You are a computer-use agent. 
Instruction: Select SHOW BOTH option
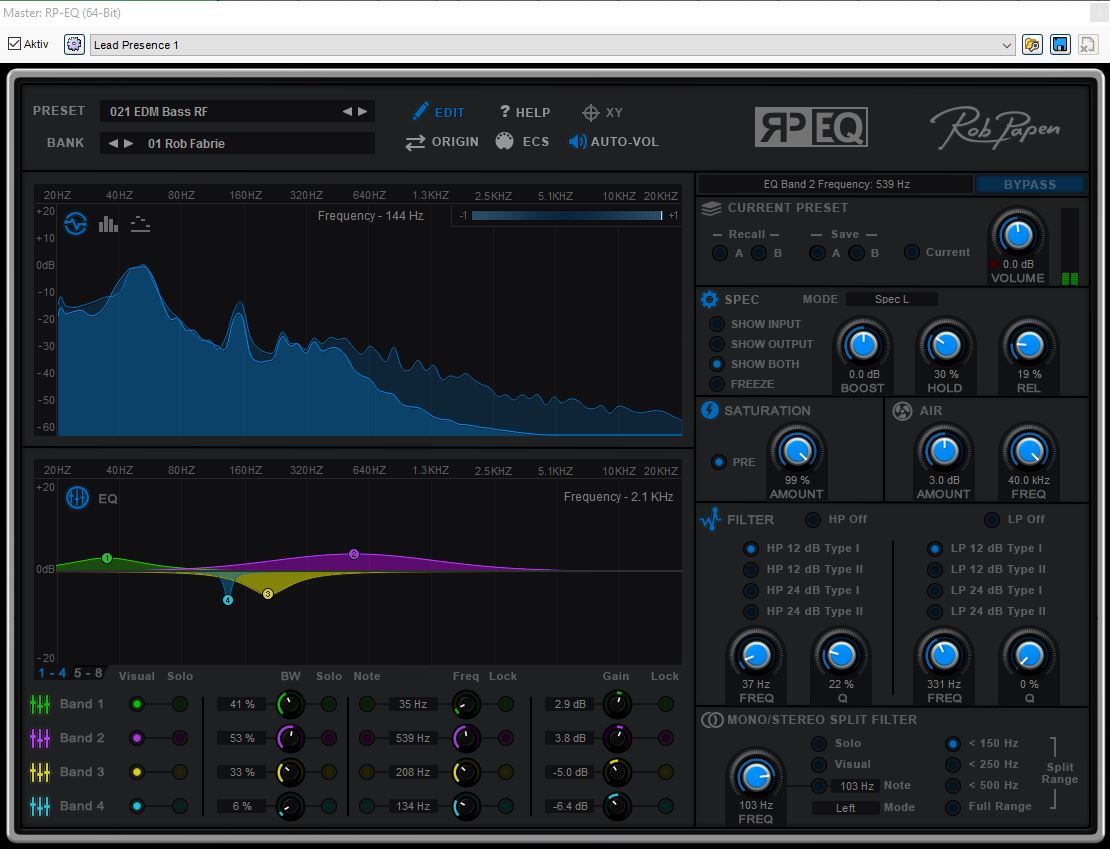(717, 364)
